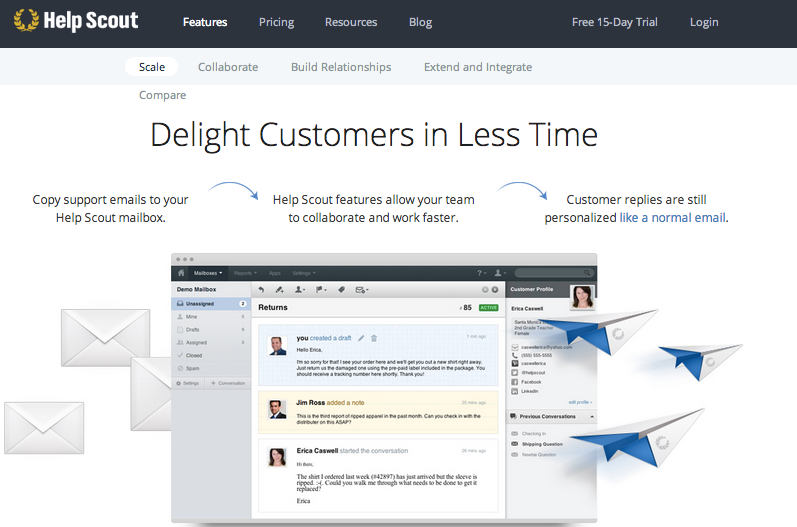
Task: Click the 'edit profile' link
Action: pos(580,402)
